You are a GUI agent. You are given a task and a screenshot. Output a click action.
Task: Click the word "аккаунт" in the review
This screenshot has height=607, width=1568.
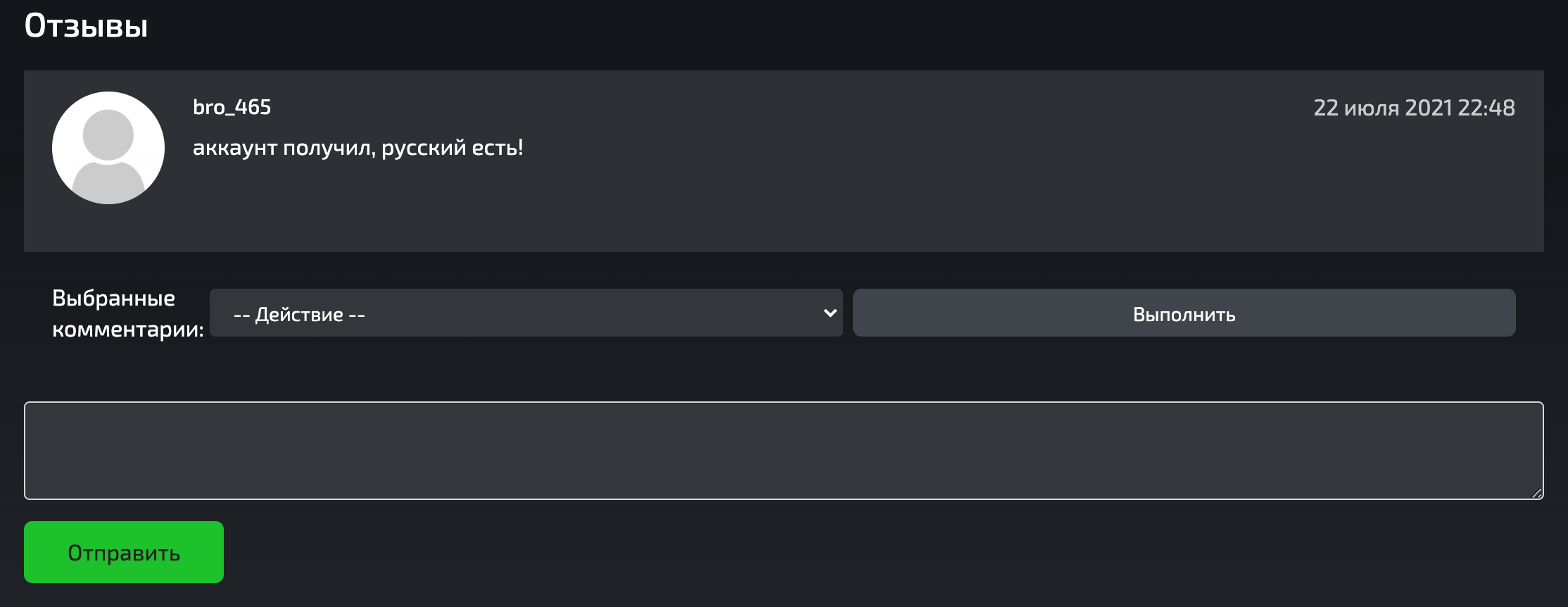click(234, 148)
